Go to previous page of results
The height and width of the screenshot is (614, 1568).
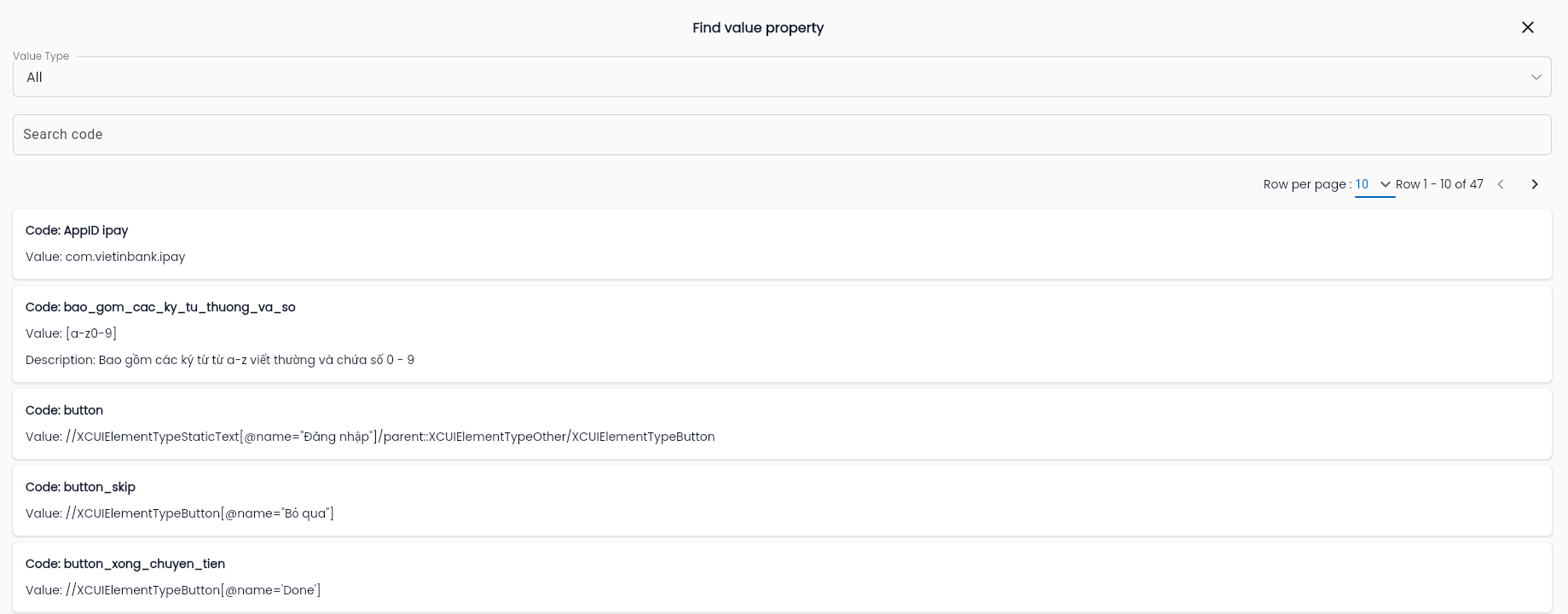(1501, 184)
